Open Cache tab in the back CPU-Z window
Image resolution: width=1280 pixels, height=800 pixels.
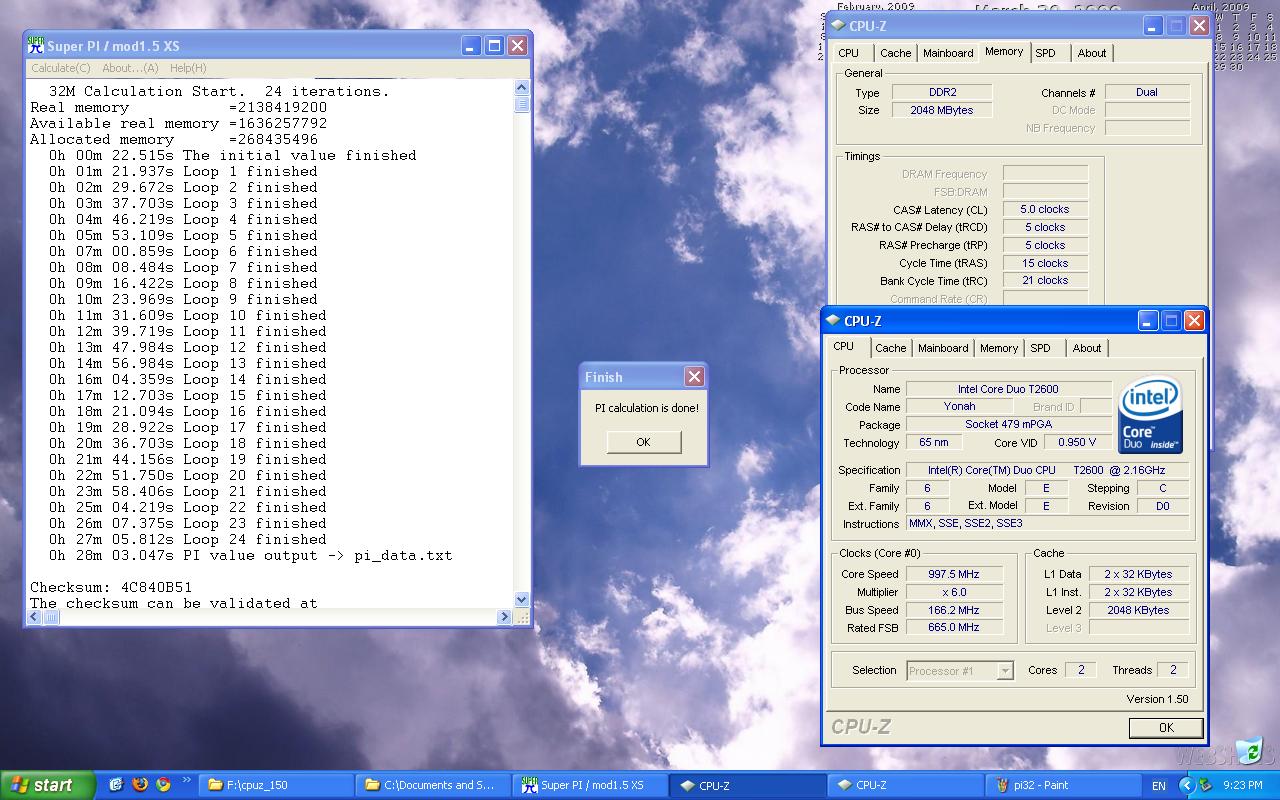pos(895,53)
